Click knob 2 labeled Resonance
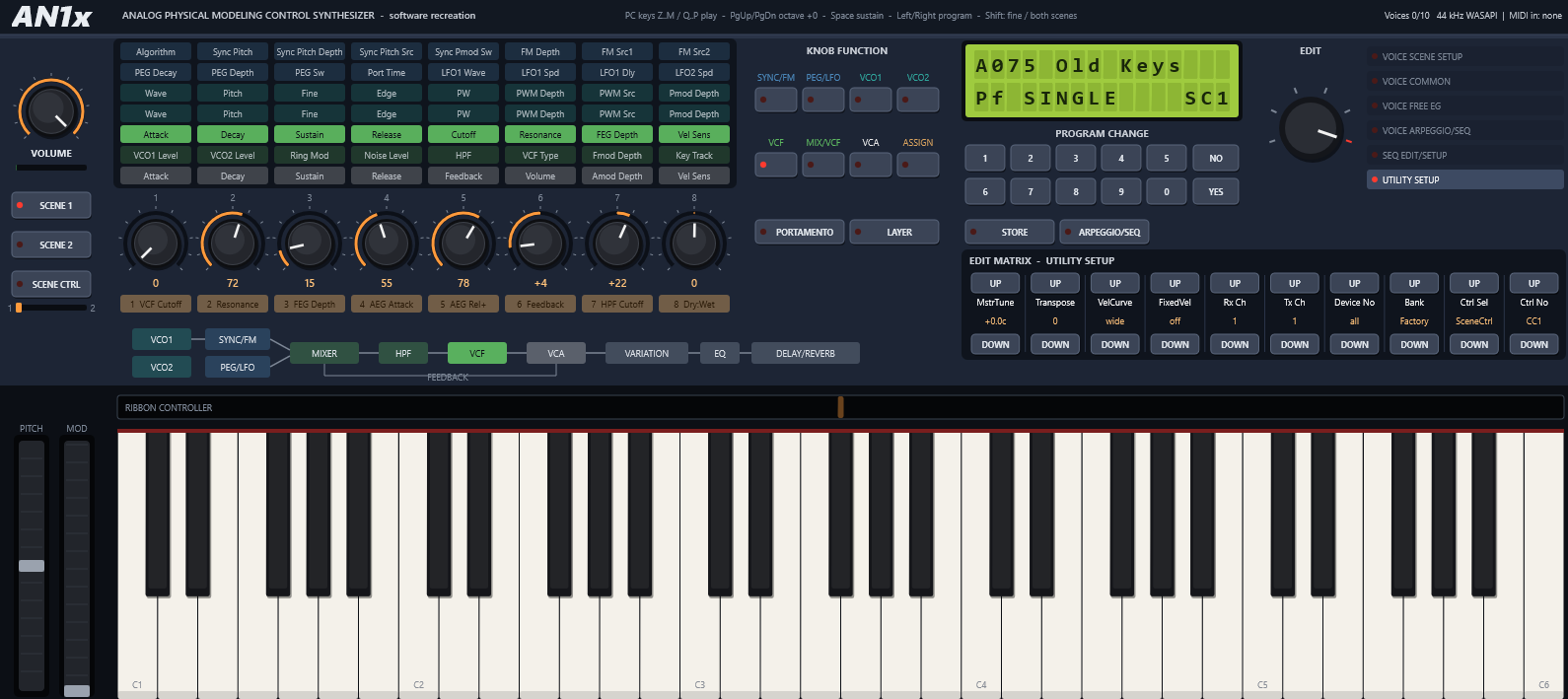1568x699 pixels. 233,242
